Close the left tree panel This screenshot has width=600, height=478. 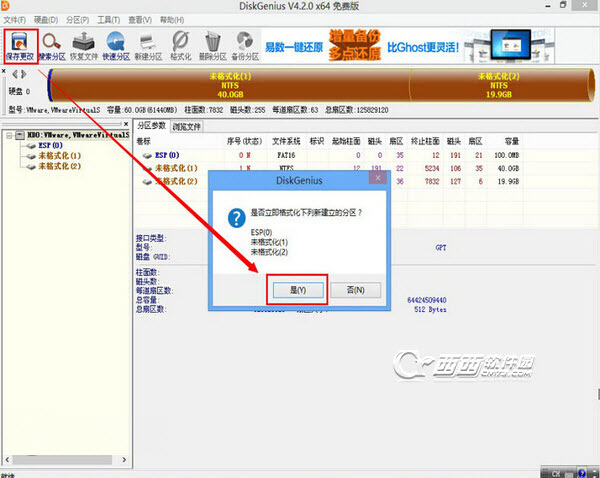[x=126, y=124]
